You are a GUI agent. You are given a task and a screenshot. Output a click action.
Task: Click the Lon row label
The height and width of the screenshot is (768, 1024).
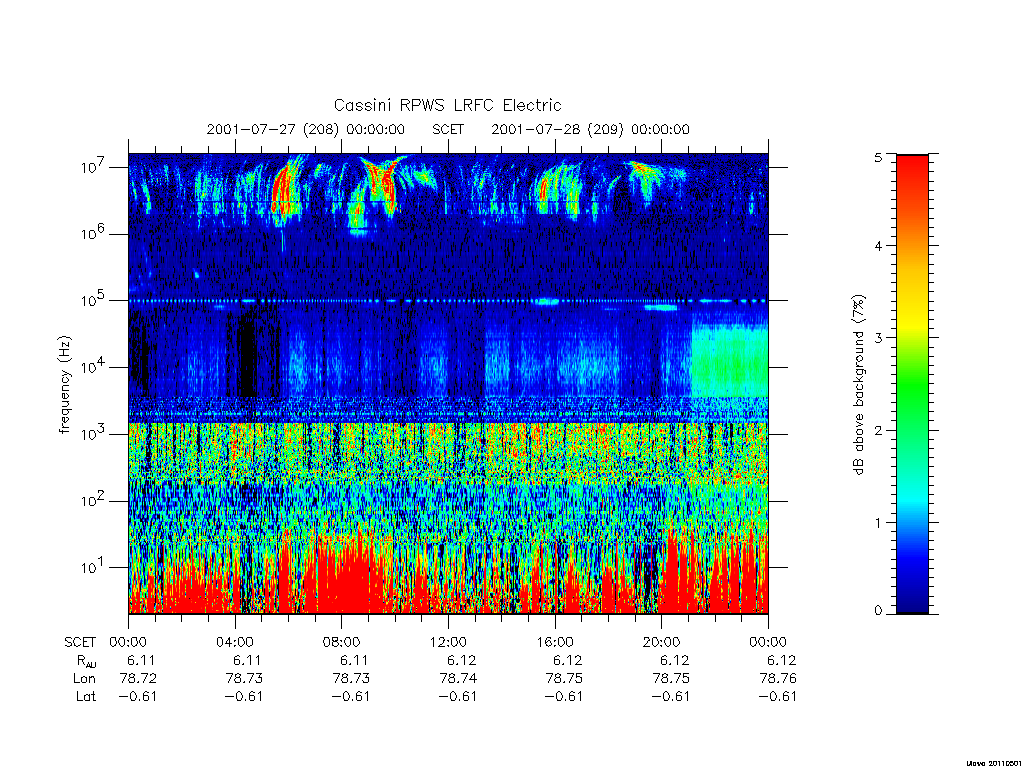[84, 679]
